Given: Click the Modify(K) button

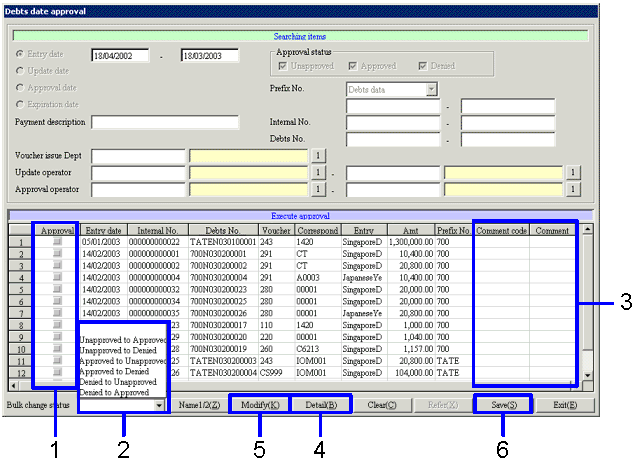Looking at the screenshot, I should tap(260, 405).
